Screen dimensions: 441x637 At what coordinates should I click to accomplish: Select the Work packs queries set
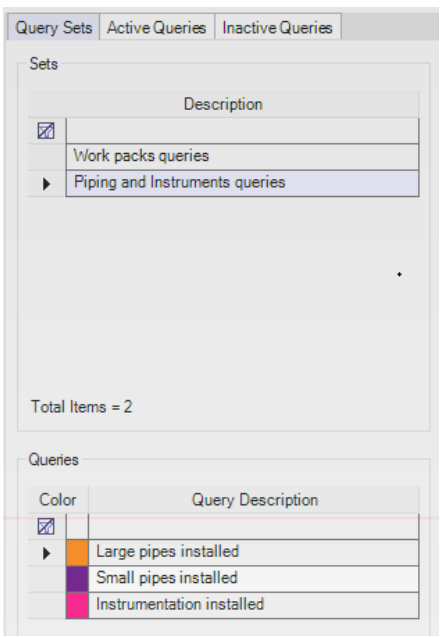pyautogui.click(x=242, y=157)
